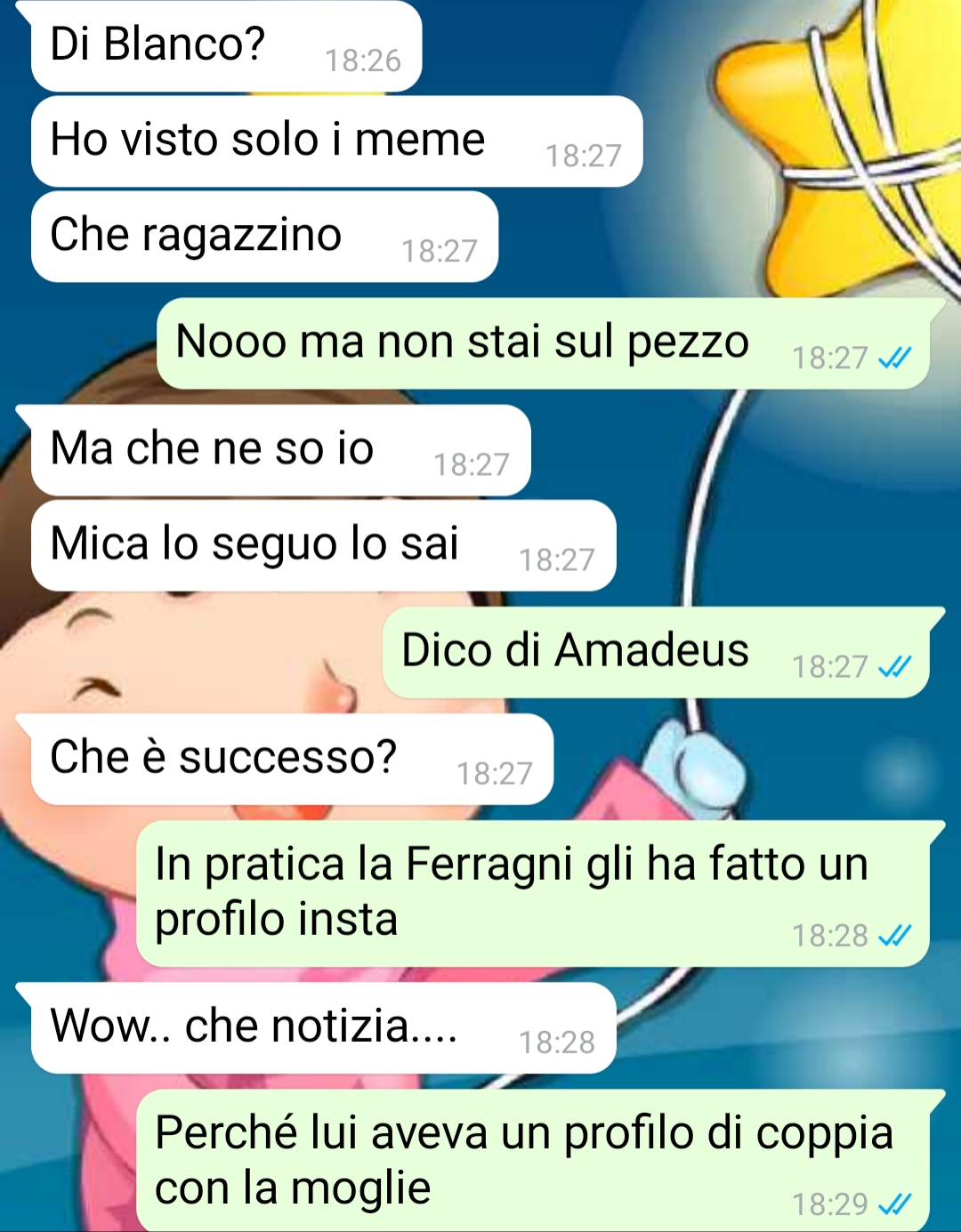Tap the 18:26 timestamp on 'Di Blanco?'

coord(363,60)
